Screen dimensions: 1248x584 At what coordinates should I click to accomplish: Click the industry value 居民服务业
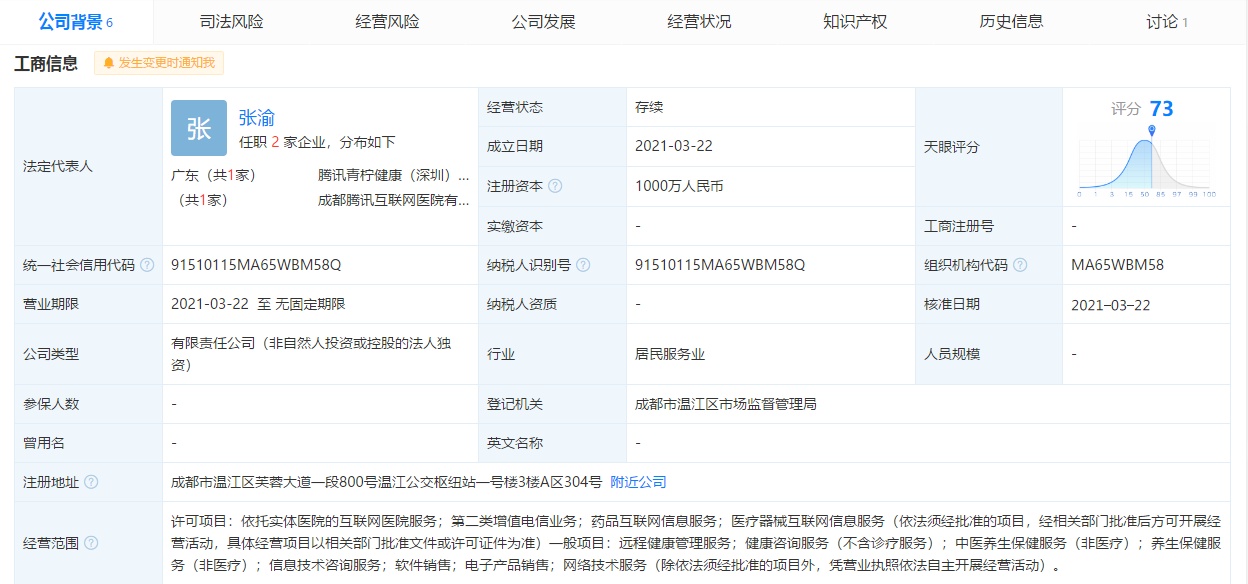click(x=670, y=354)
